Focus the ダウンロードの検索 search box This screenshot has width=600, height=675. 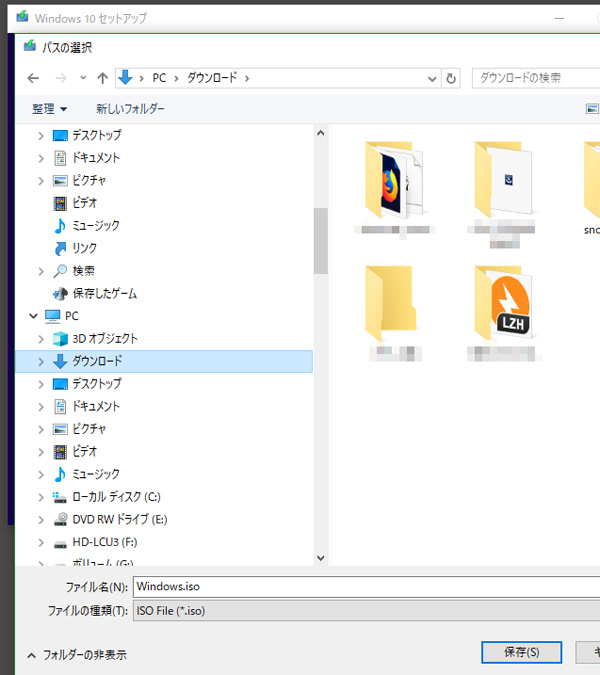click(536, 78)
